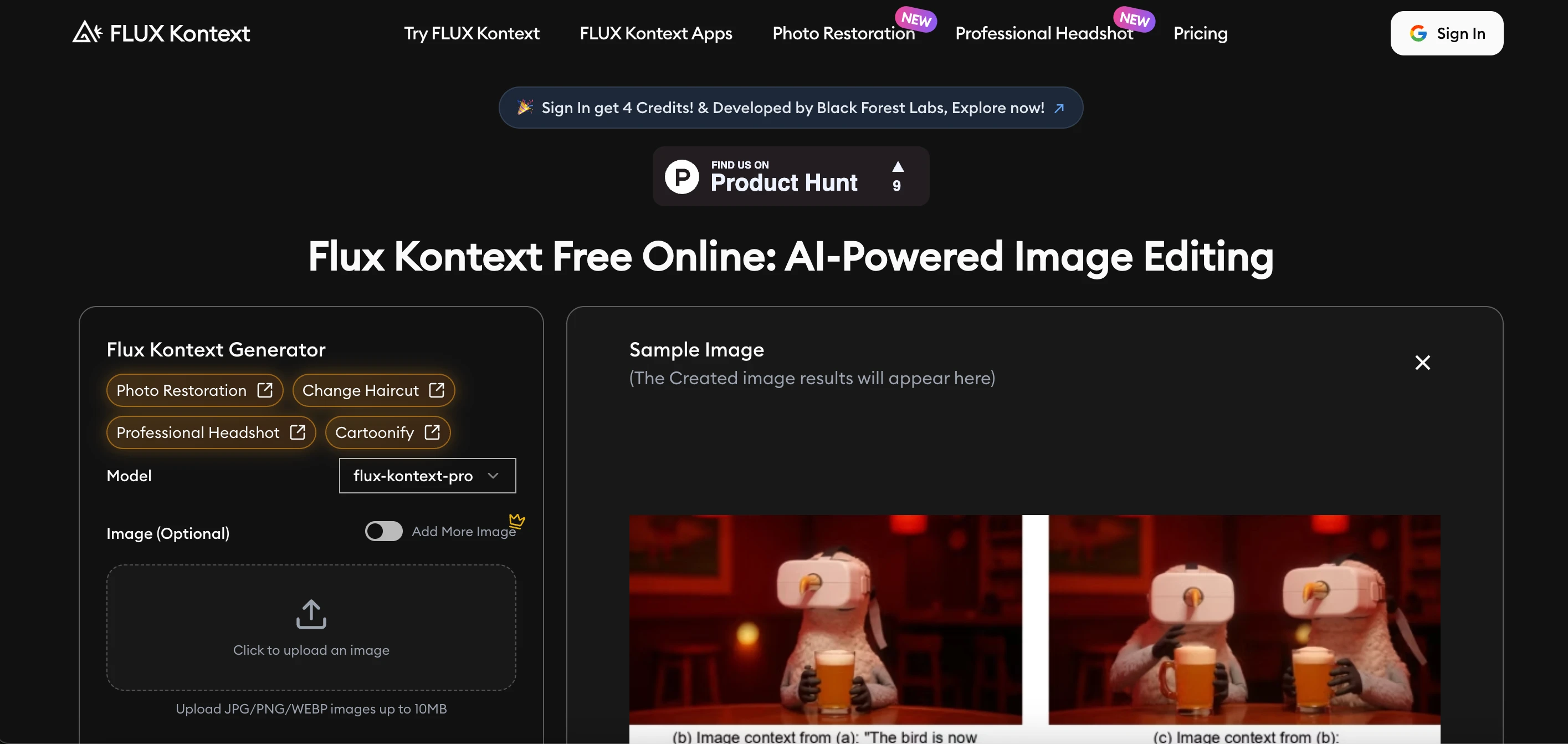Viewport: 1568px width, 744px height.
Task: Click the external link icon beside Change Haircut
Action: coord(436,390)
